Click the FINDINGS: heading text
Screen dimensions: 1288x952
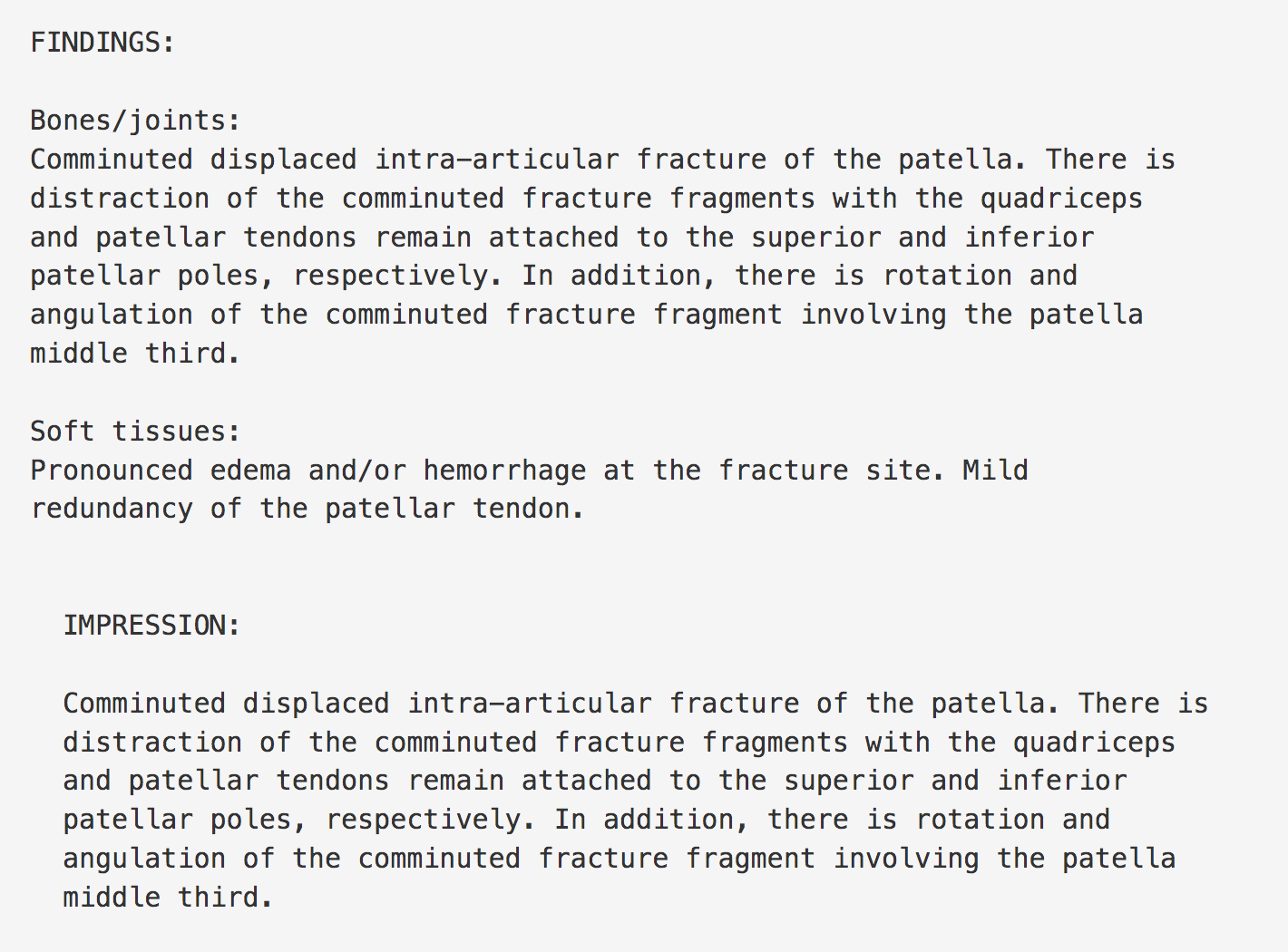(102, 43)
